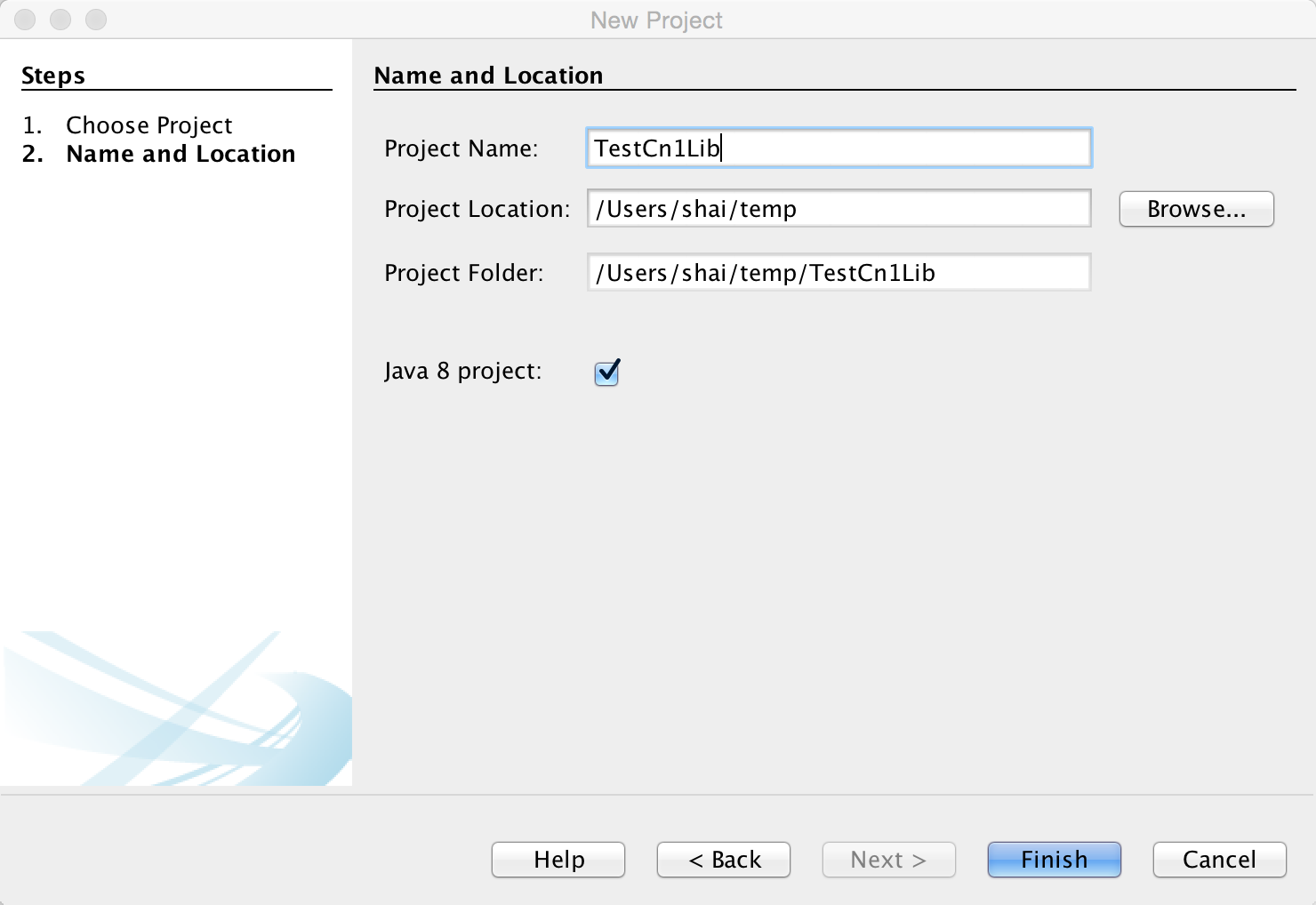Click inside the Project Name field
The width and height of the screenshot is (1316, 905).
point(839,148)
